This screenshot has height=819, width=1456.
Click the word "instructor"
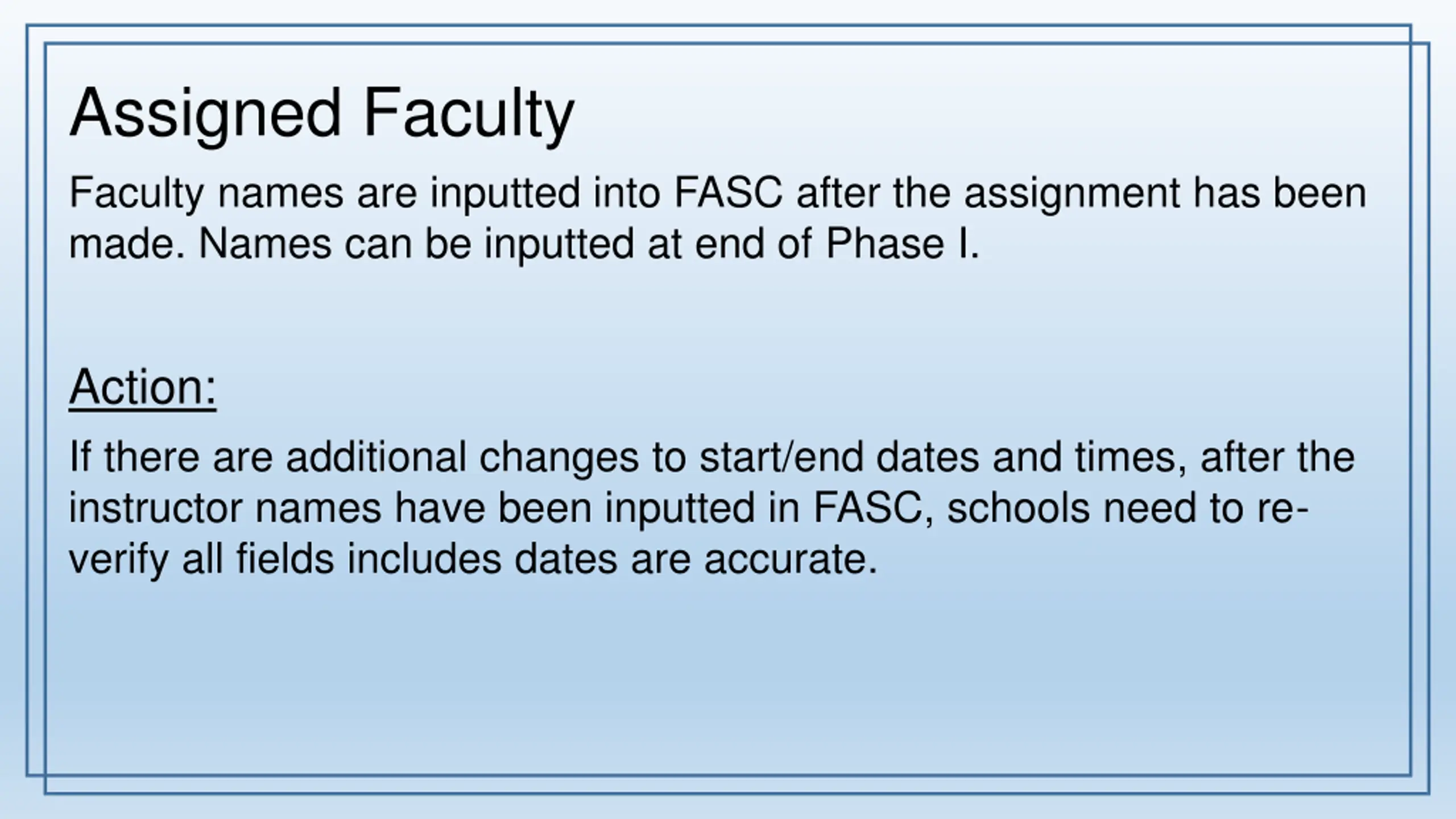156,507
